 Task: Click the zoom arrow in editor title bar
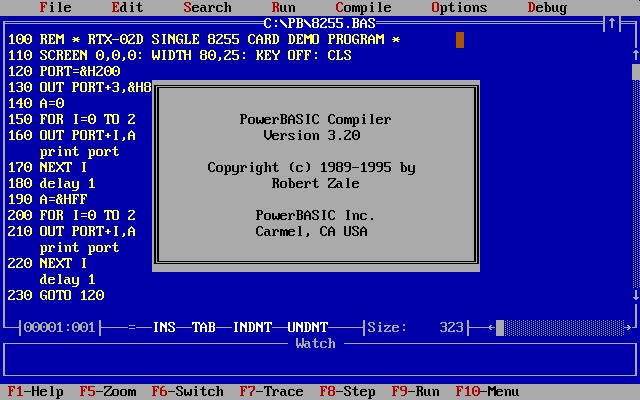click(612, 23)
